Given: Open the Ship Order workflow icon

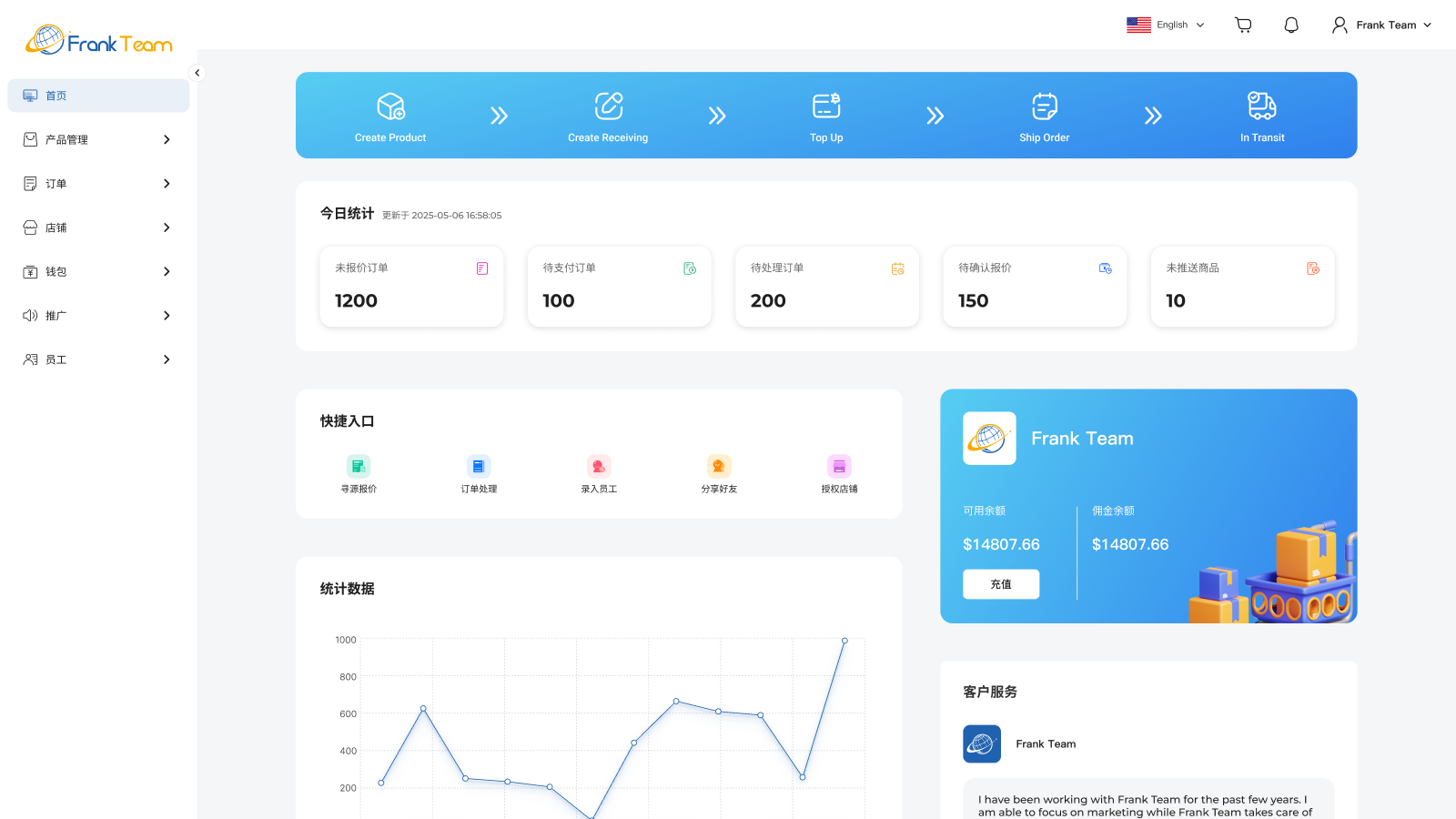Looking at the screenshot, I should coord(1044,105).
